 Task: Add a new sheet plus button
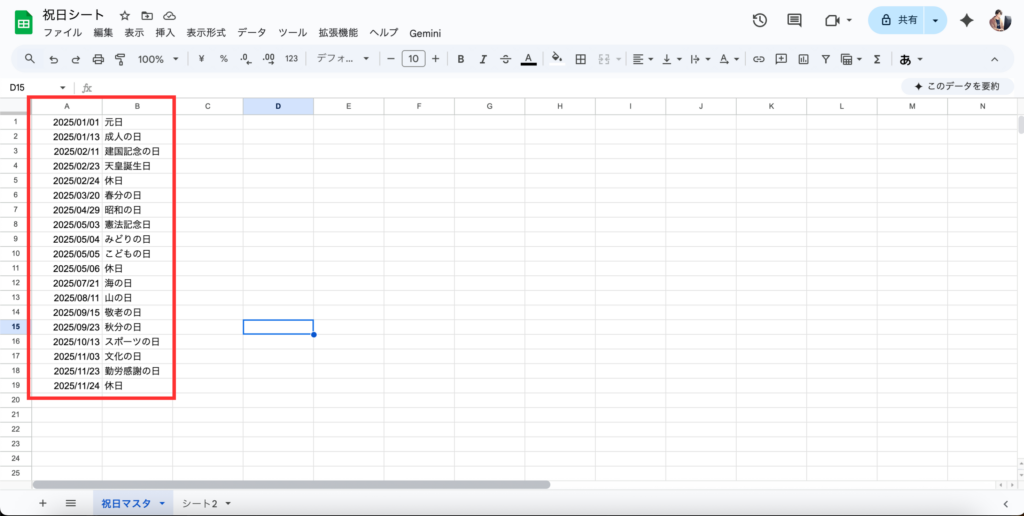[x=42, y=503]
